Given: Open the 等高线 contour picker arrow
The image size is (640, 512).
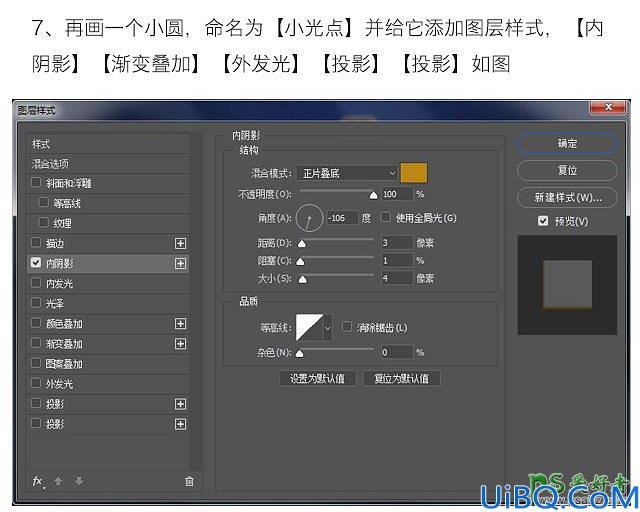Looking at the screenshot, I should click(327, 327).
